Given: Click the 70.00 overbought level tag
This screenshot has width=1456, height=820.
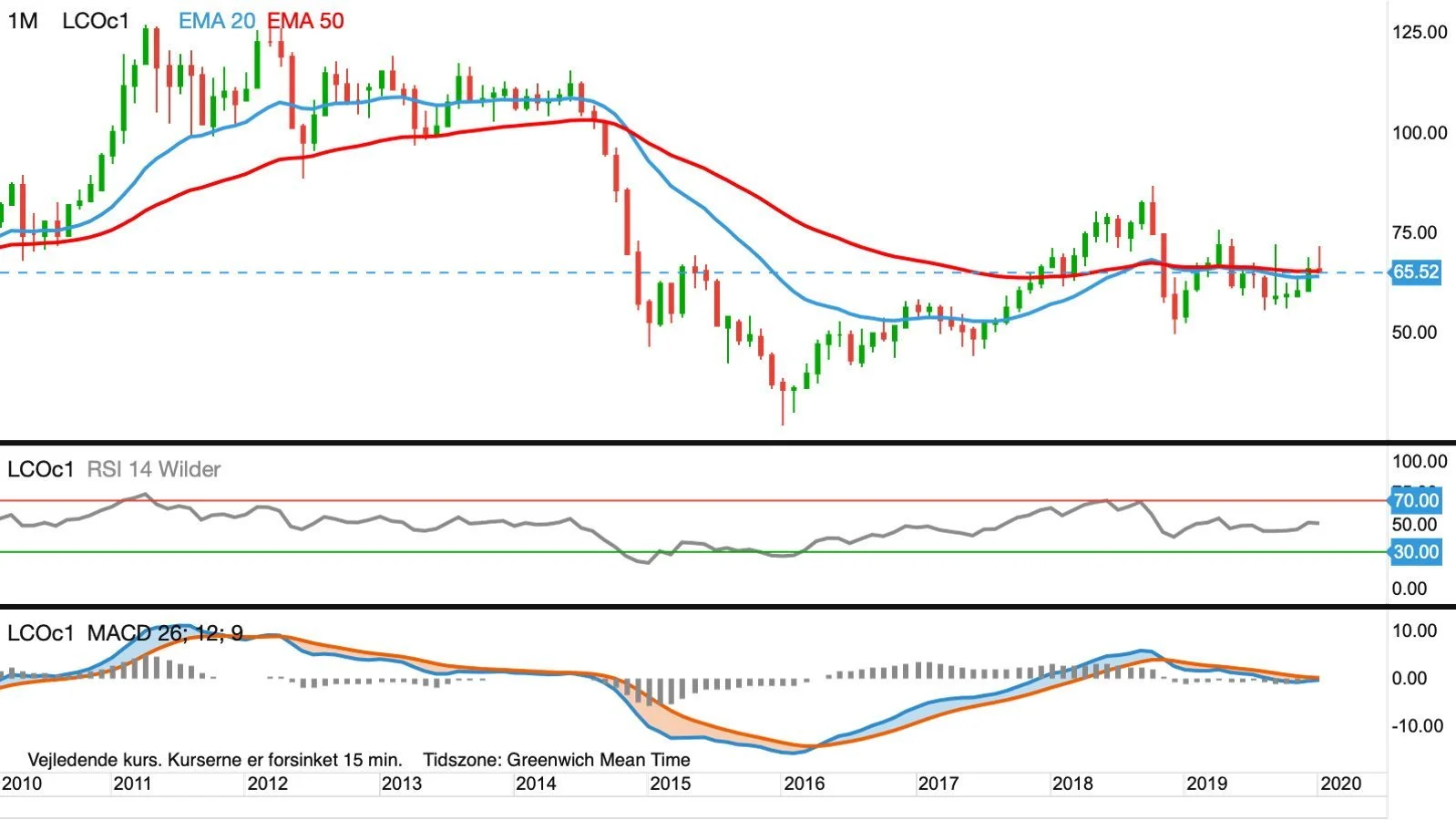Looking at the screenshot, I should 1415,500.
